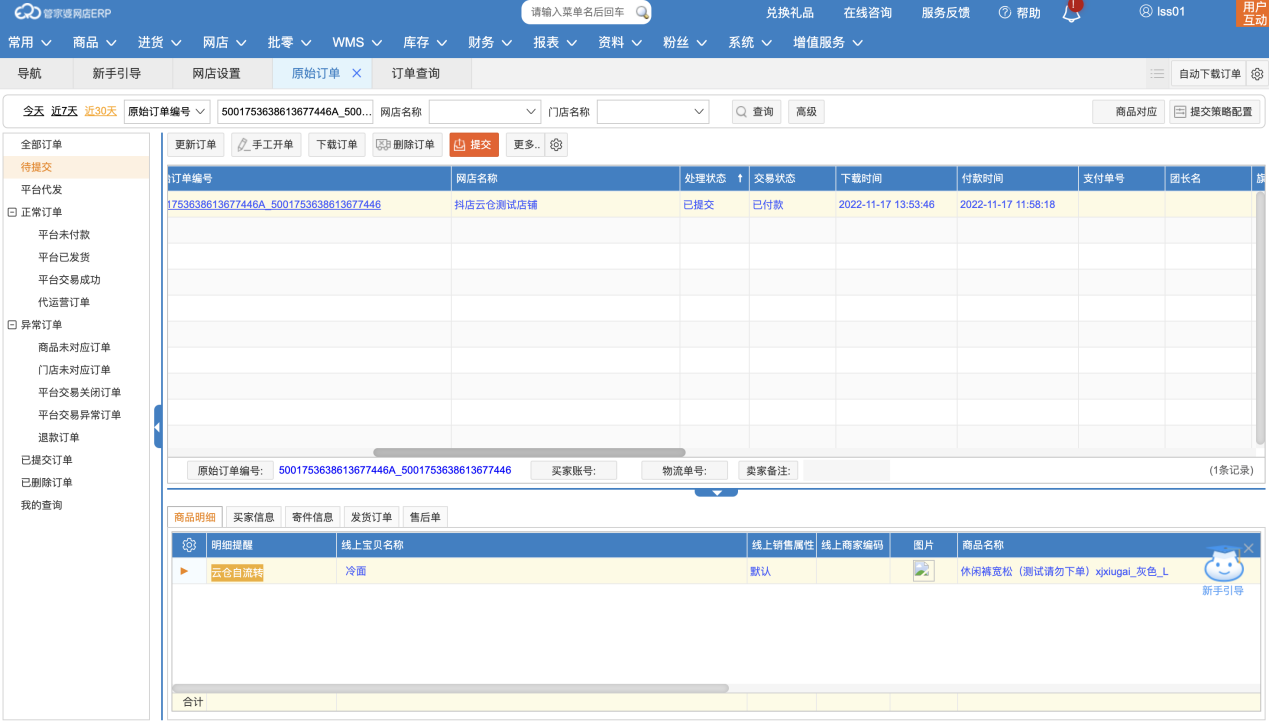Viewport: 1269px width, 722px height.
Task: Click the 用户互动 orange badge
Action: pos(1254,13)
